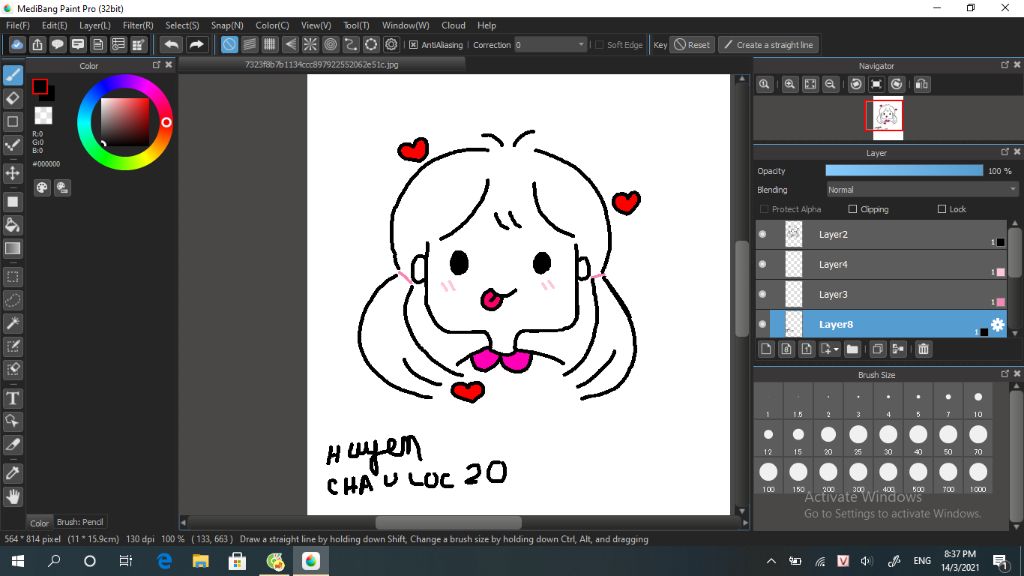The height and width of the screenshot is (576, 1024).
Task: Enable the Clipping checkbox
Action: [852, 209]
